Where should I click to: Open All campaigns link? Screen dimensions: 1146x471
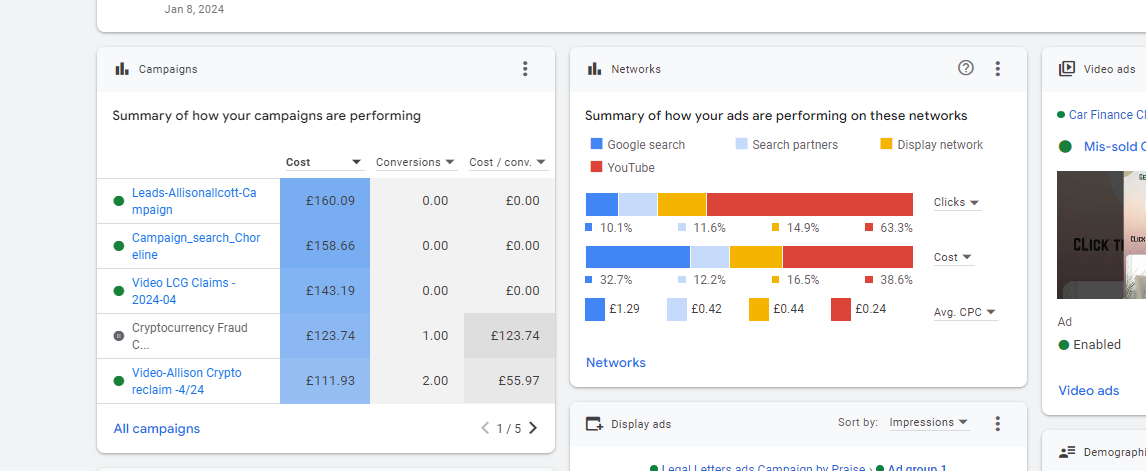157,429
